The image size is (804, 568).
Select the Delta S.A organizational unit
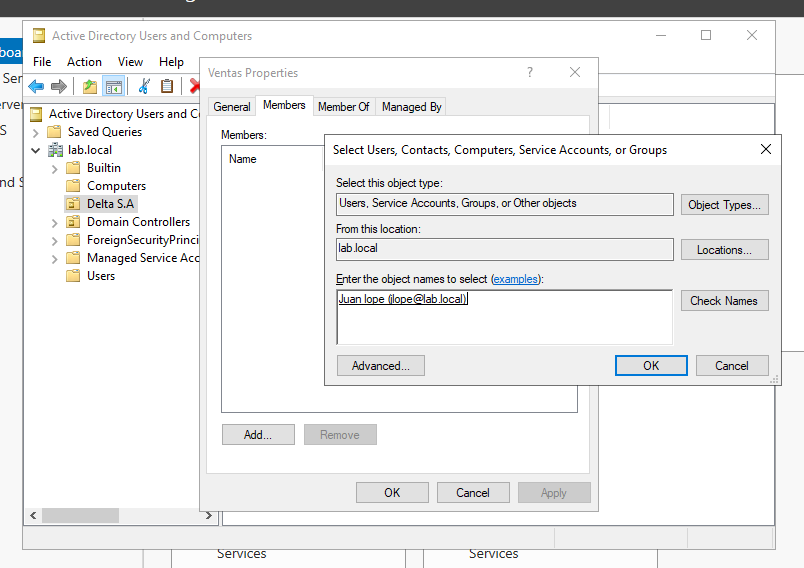pos(109,204)
